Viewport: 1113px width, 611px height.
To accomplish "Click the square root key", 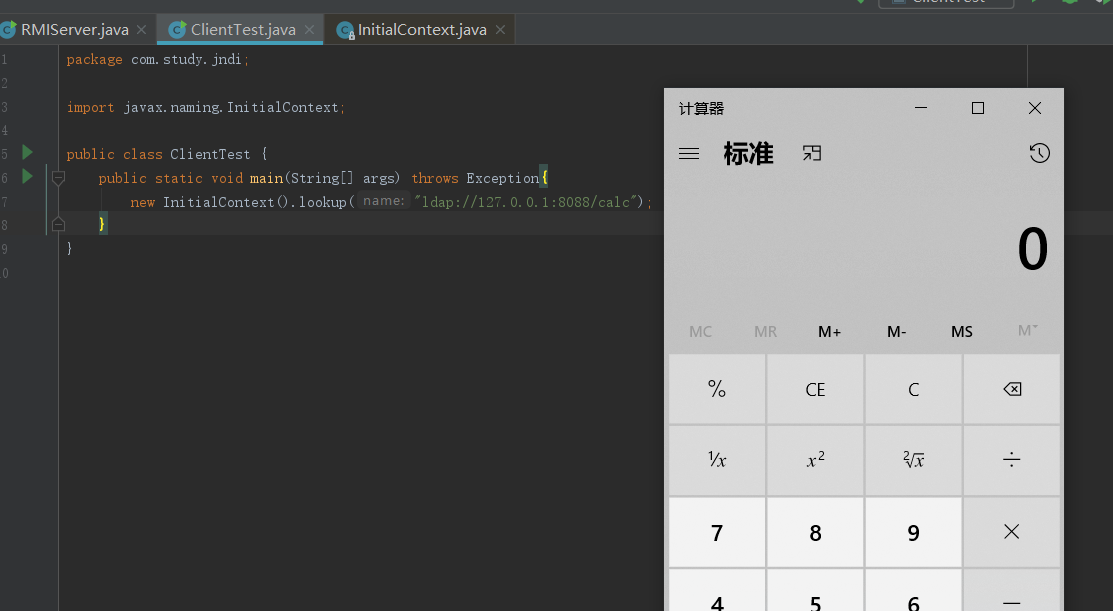I will coord(912,459).
